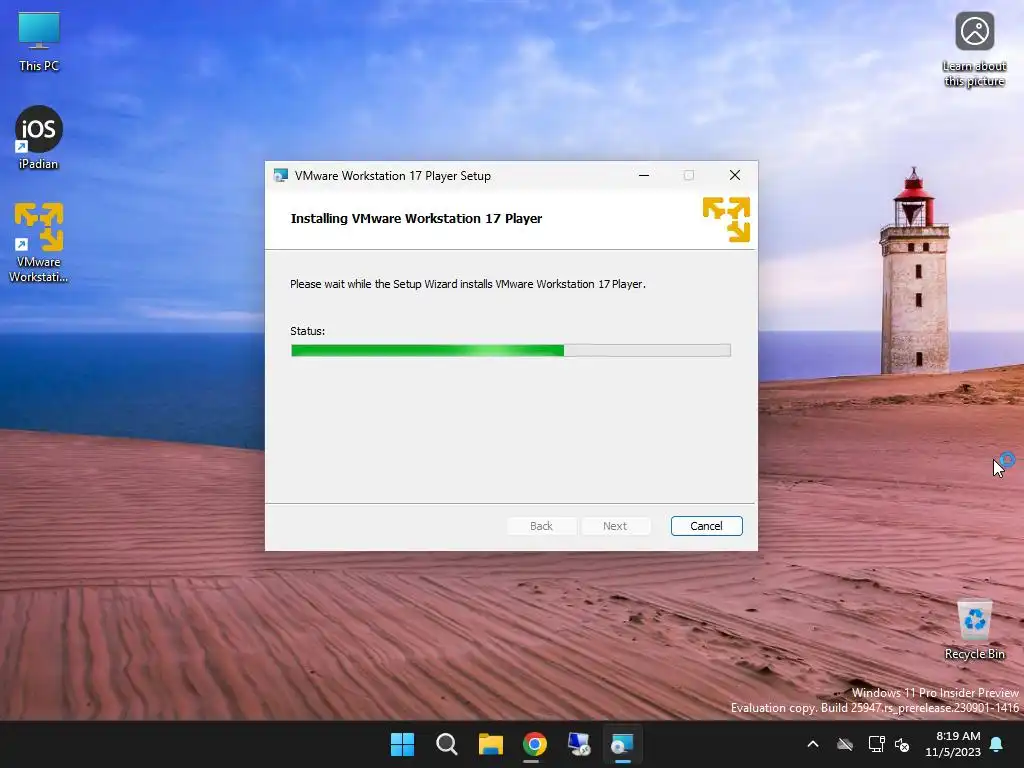
Task: Open File Explorer from taskbar
Action: 490,744
